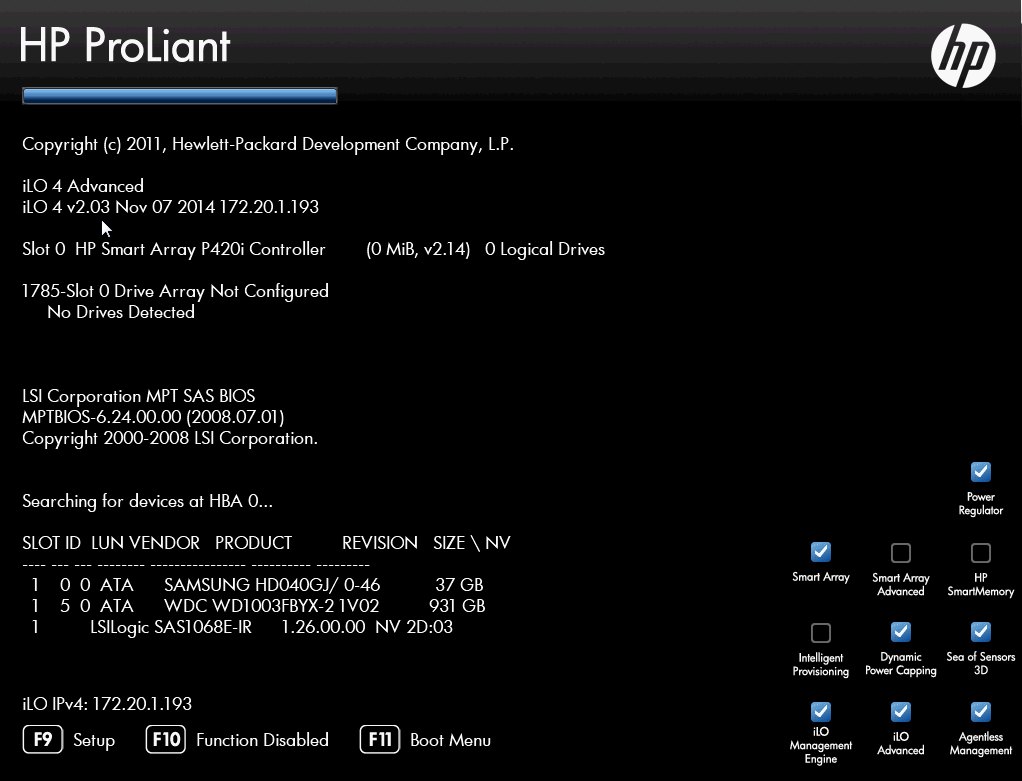Click the (0 MiB, v2.14) text

click(418, 249)
